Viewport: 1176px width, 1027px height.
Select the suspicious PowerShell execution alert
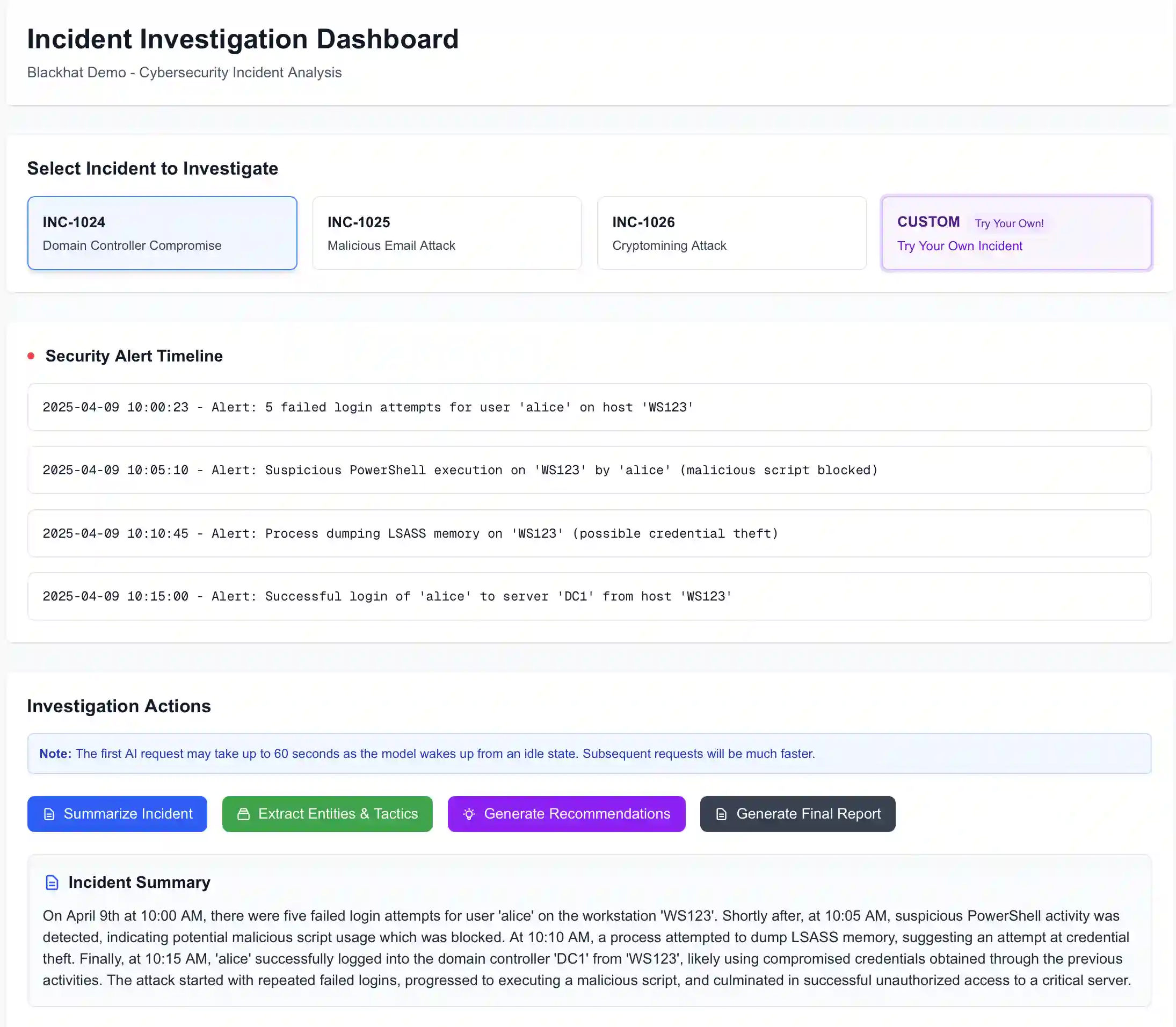[589, 470]
